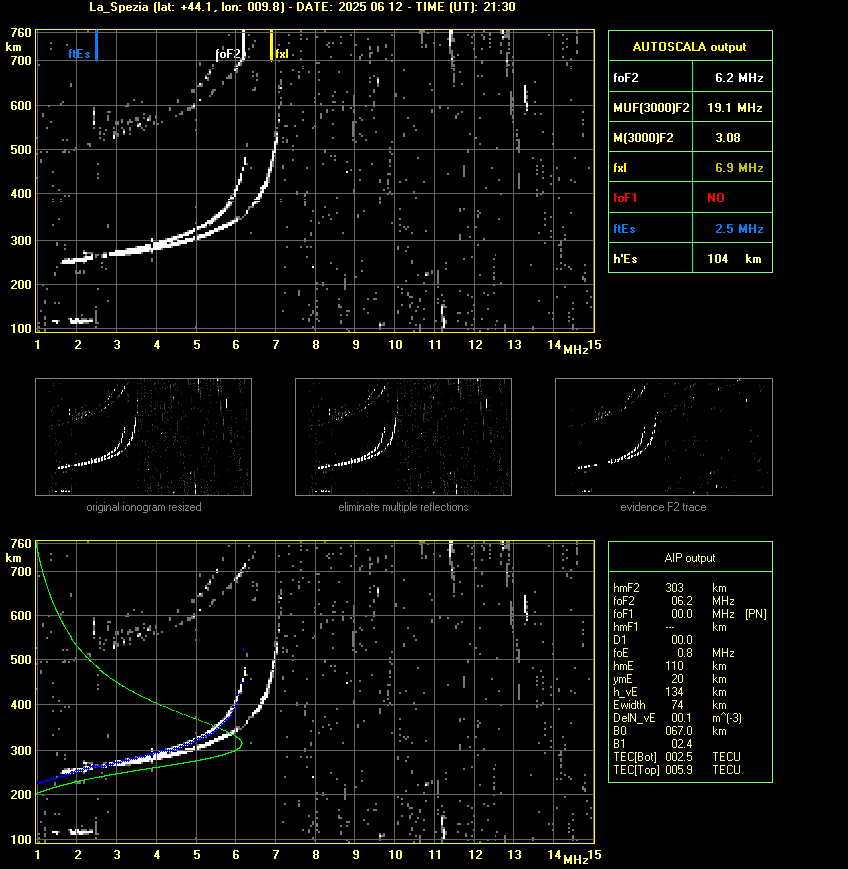
Task: Click the Es echo trace near 100 km in upper ionogram
Action: click(81, 320)
